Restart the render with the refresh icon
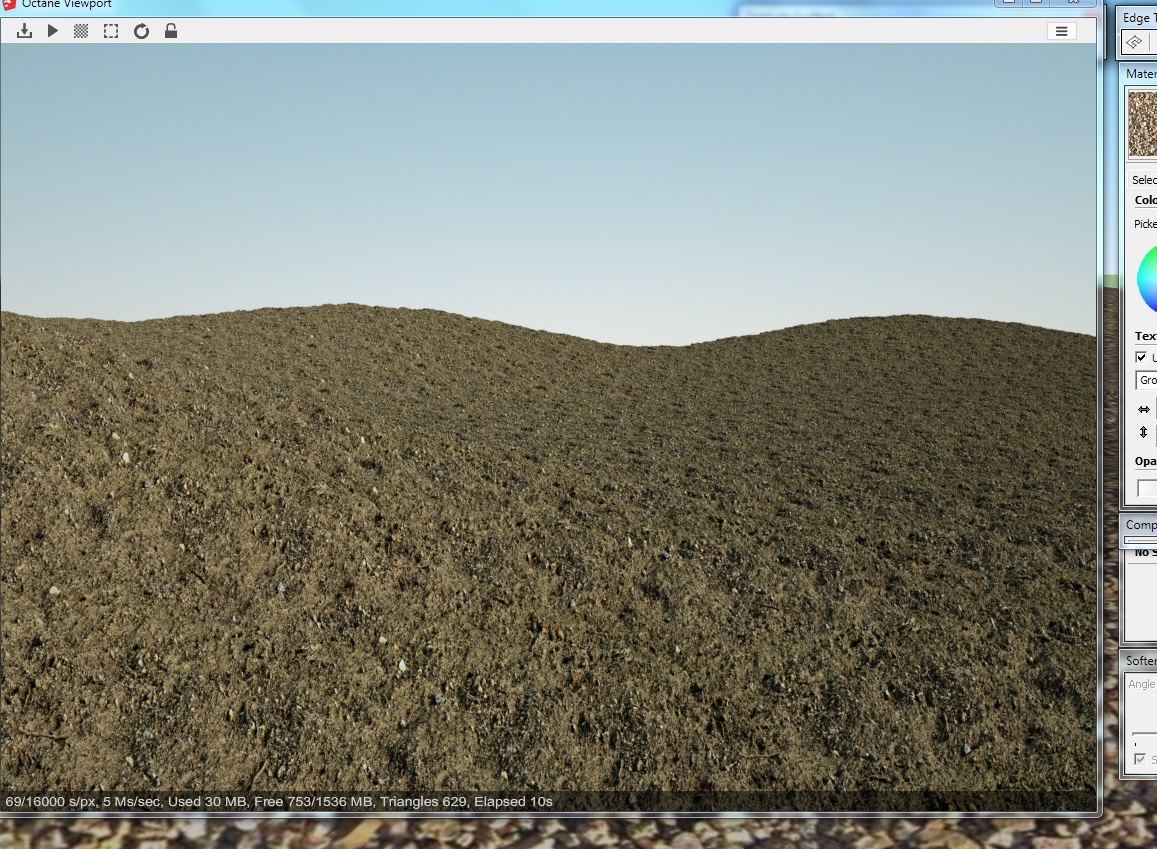 click(141, 31)
